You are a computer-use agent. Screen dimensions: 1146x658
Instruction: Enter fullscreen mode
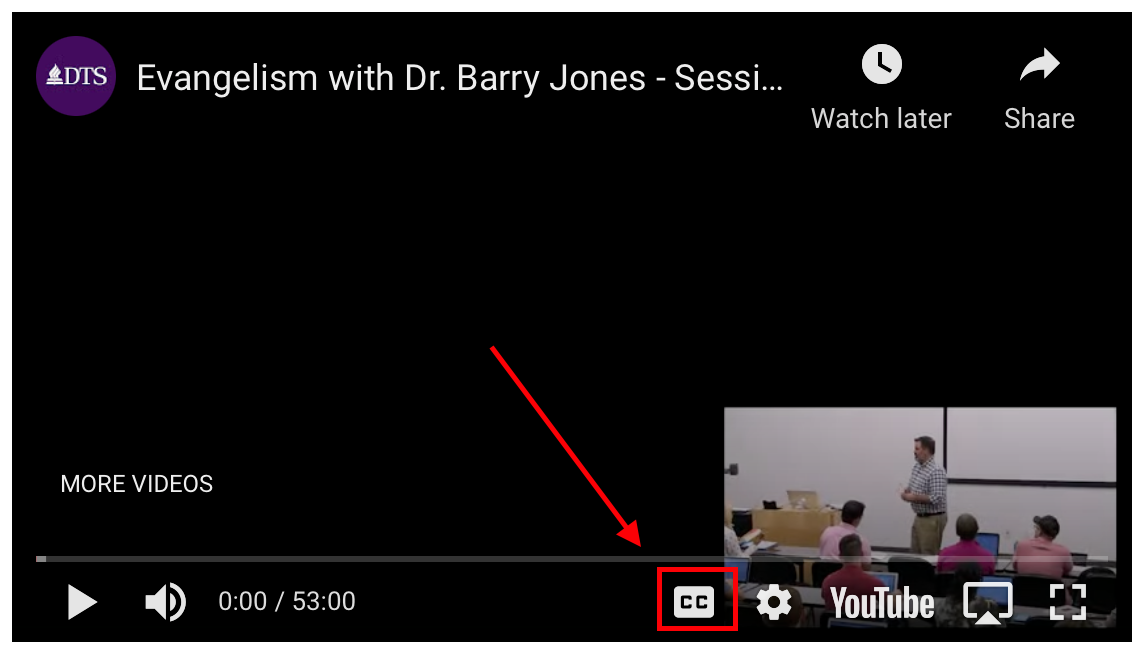[x=1068, y=602]
